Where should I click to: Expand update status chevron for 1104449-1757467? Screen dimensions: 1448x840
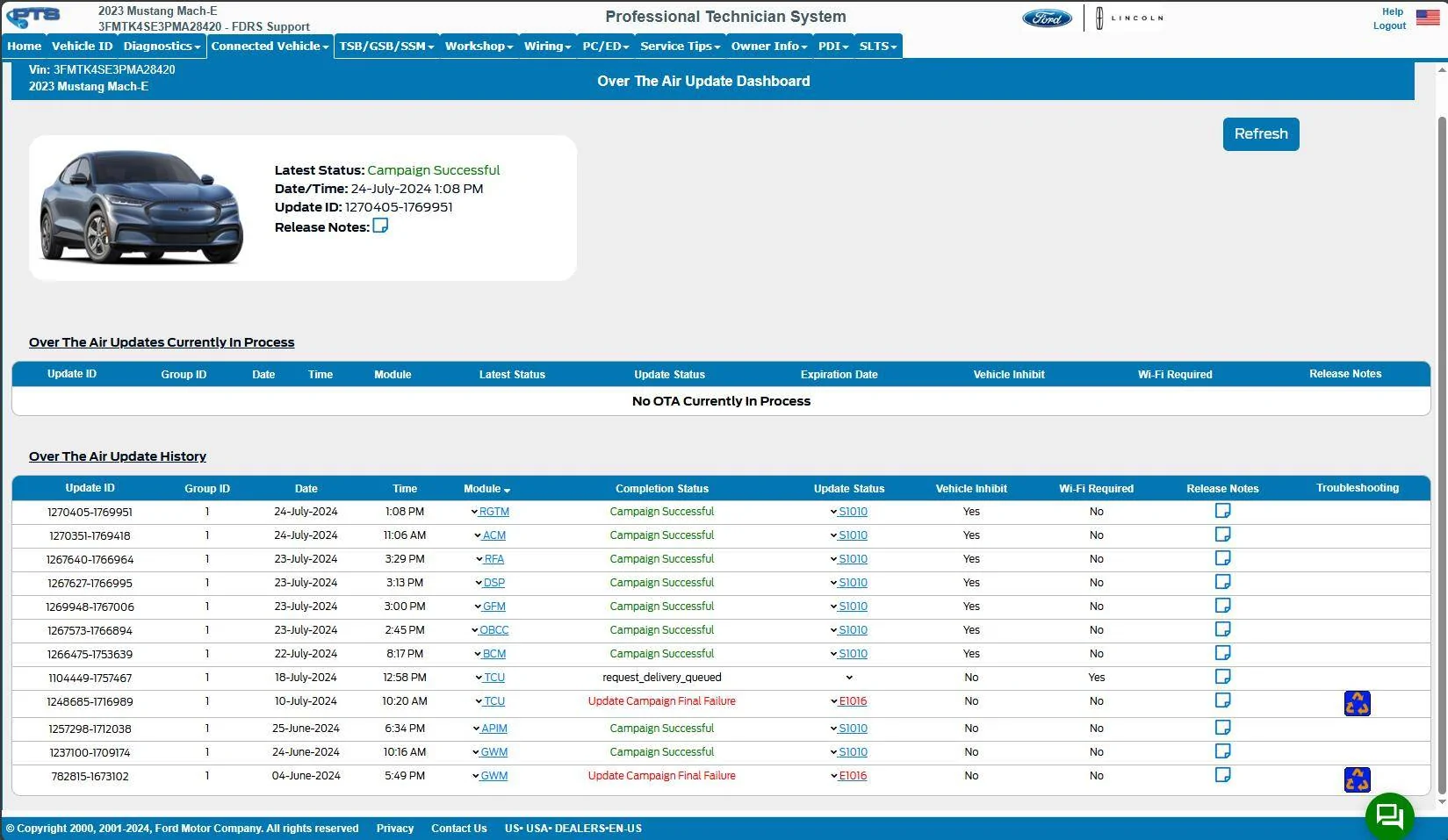849,678
